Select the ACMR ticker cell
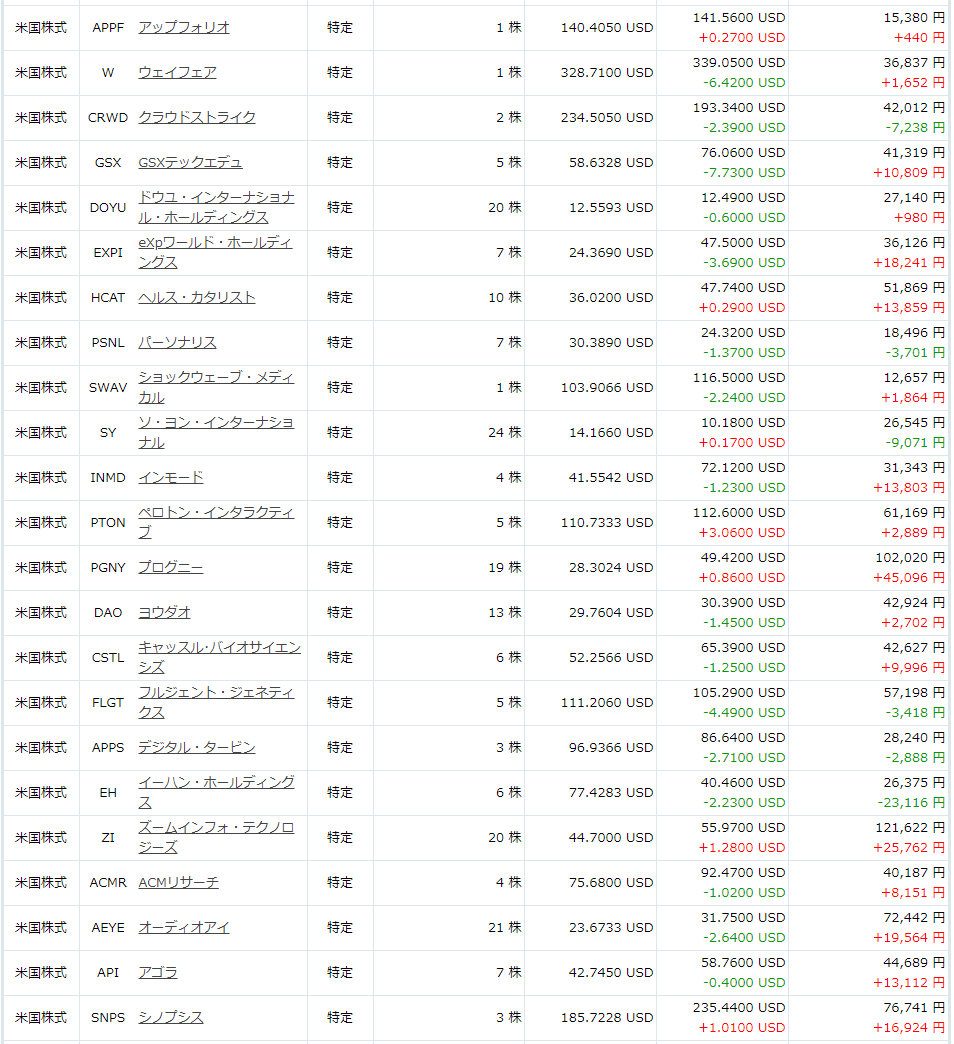 108,882
